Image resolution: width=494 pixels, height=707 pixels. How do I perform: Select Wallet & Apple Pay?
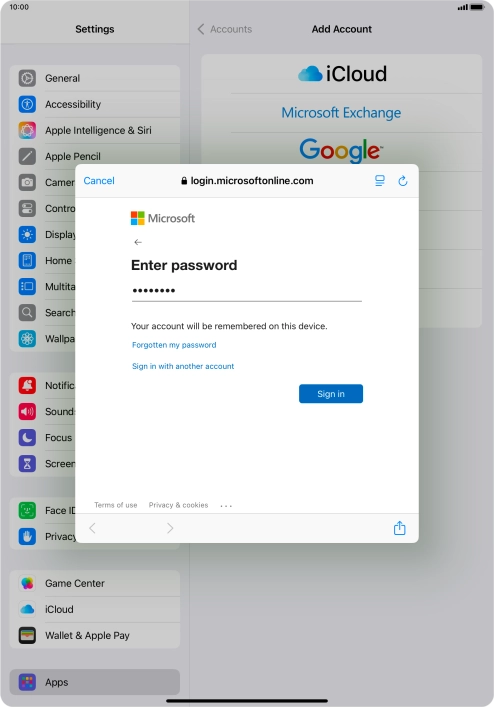tap(95, 635)
